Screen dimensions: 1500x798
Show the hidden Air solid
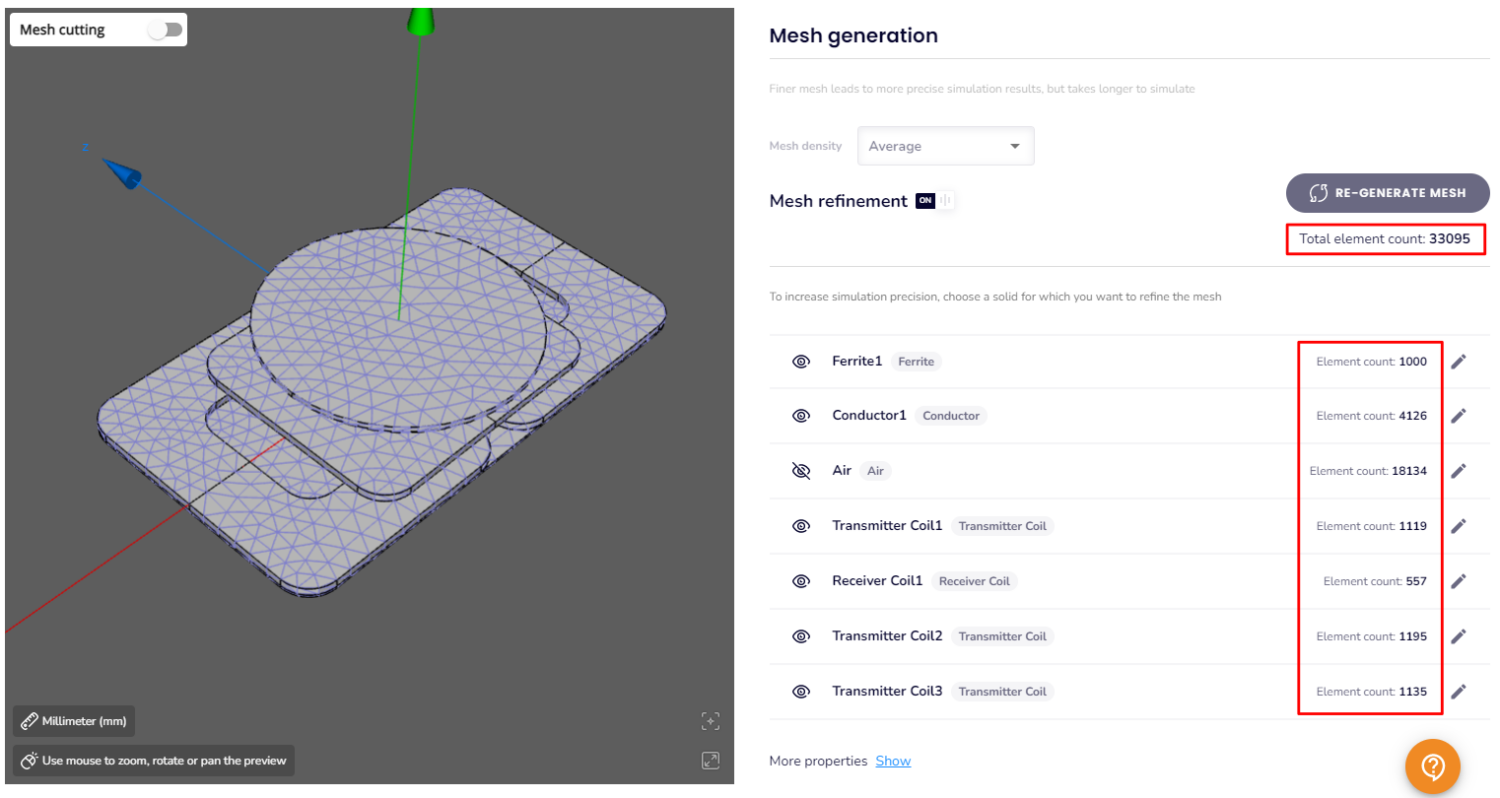coord(801,470)
